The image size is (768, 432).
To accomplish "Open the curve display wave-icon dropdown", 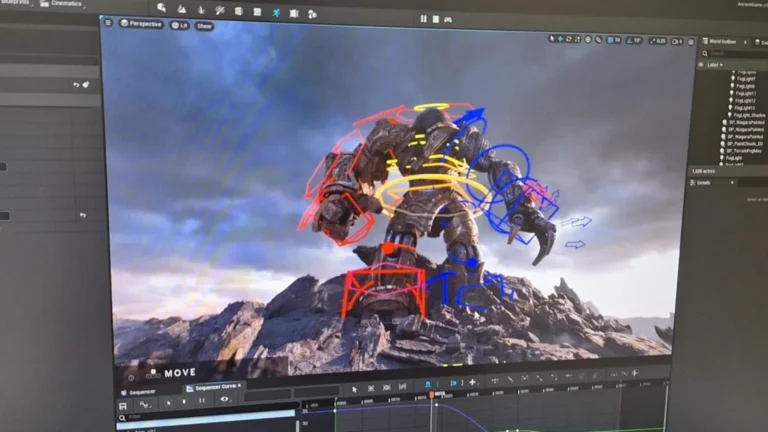I will coord(145,405).
